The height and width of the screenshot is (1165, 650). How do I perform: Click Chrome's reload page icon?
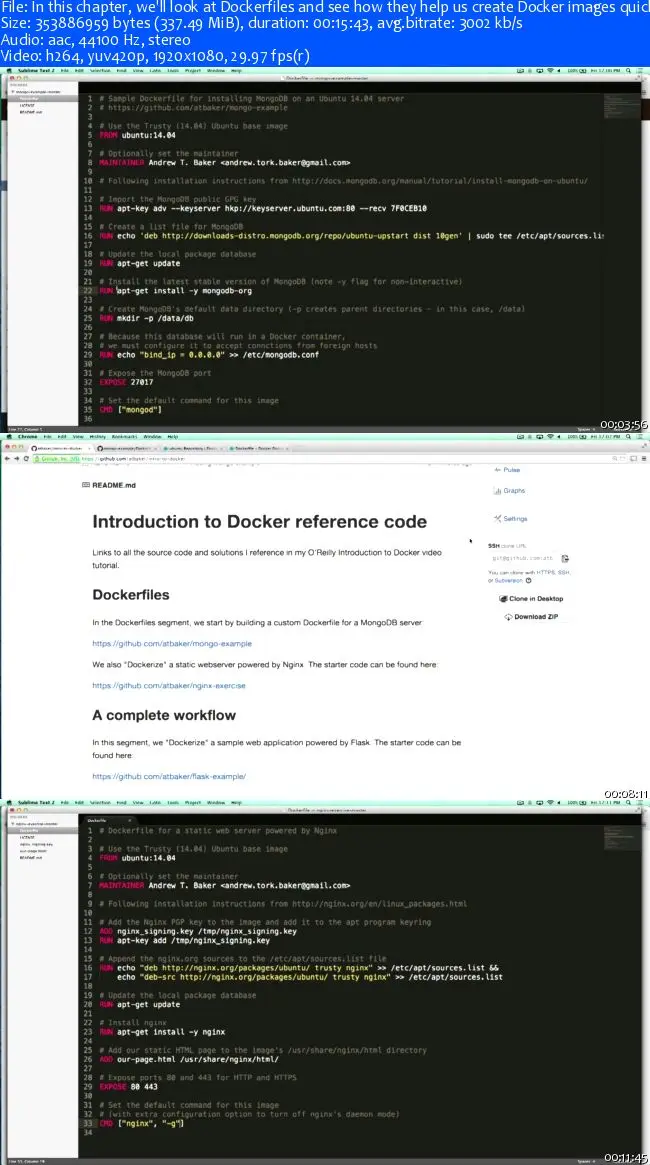click(27, 459)
